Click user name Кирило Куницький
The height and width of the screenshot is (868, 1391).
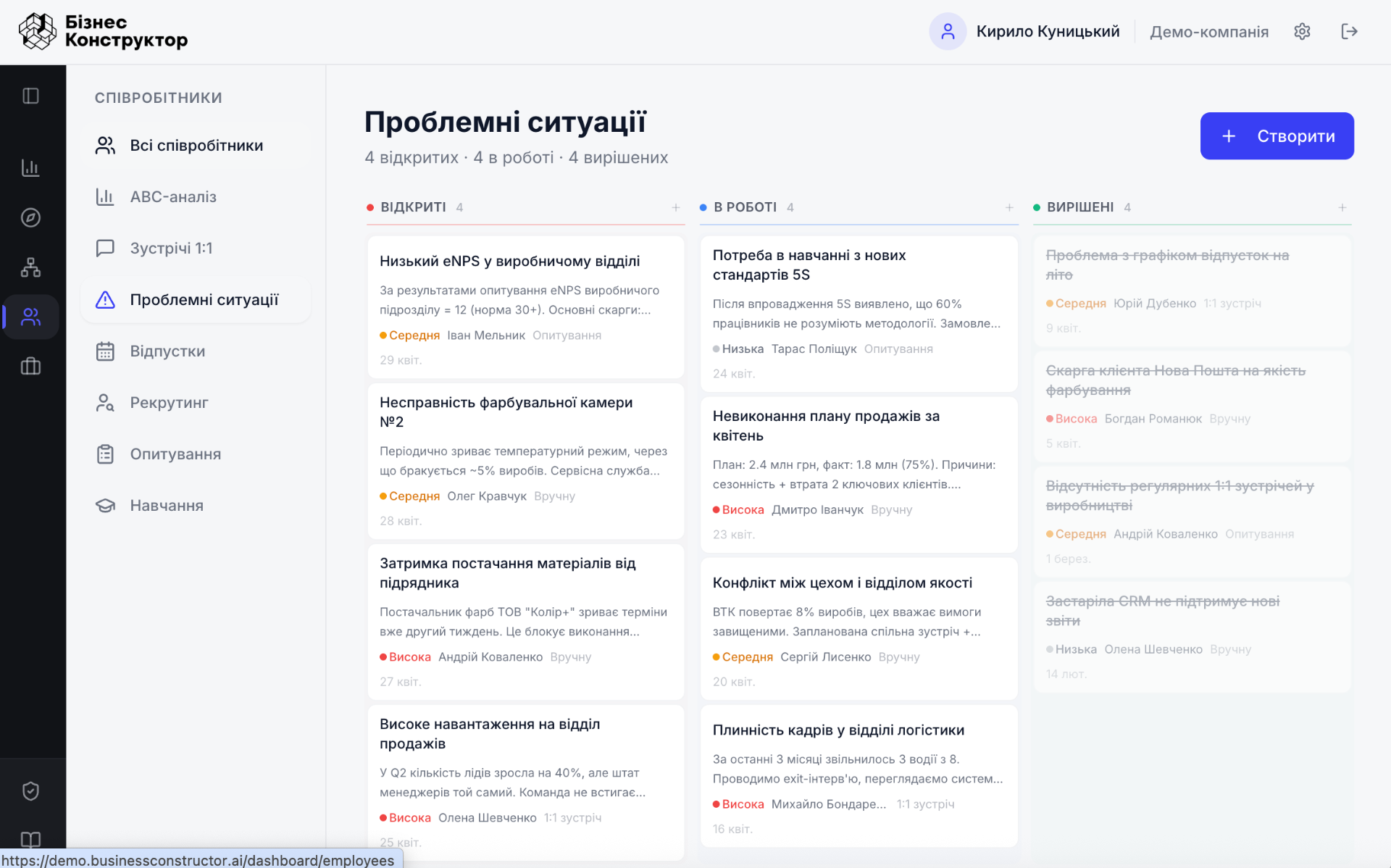tap(1048, 31)
